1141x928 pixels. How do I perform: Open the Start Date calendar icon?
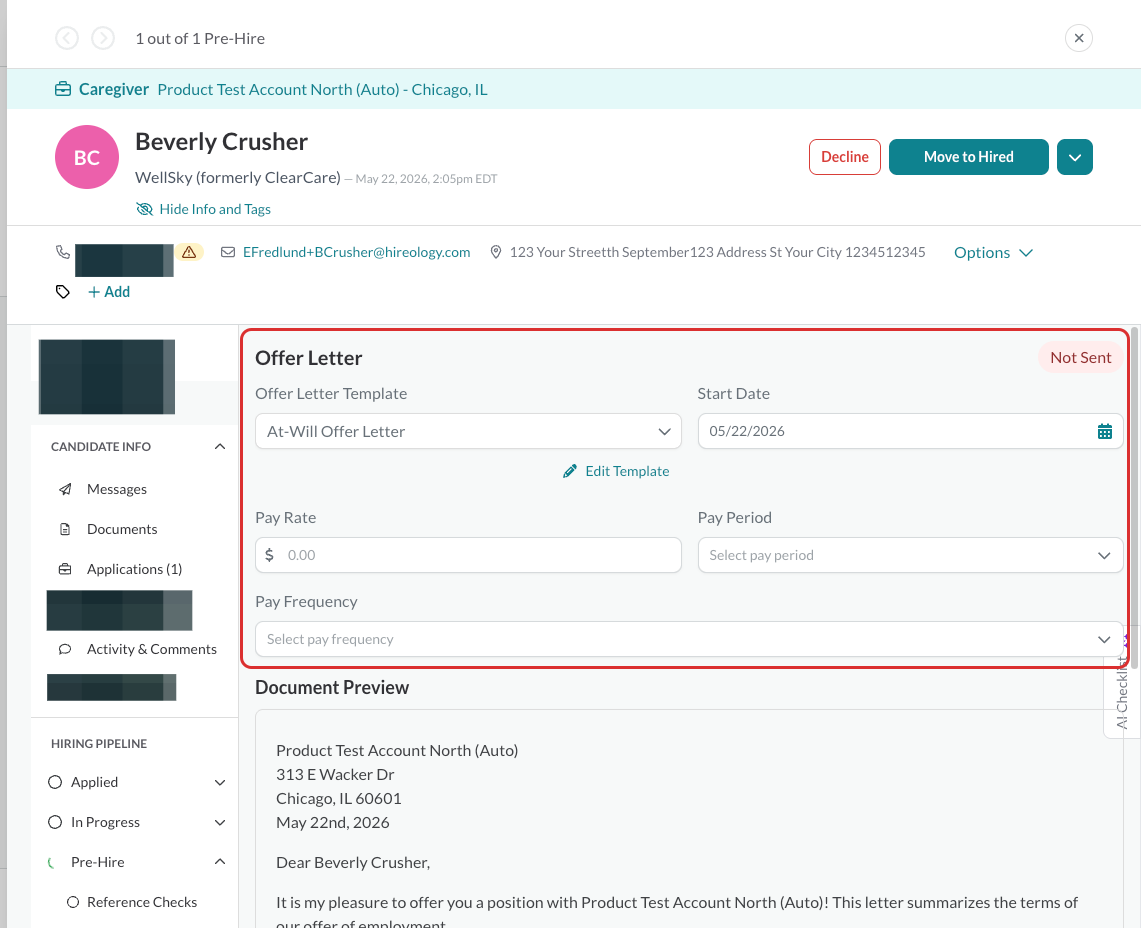tap(1104, 432)
